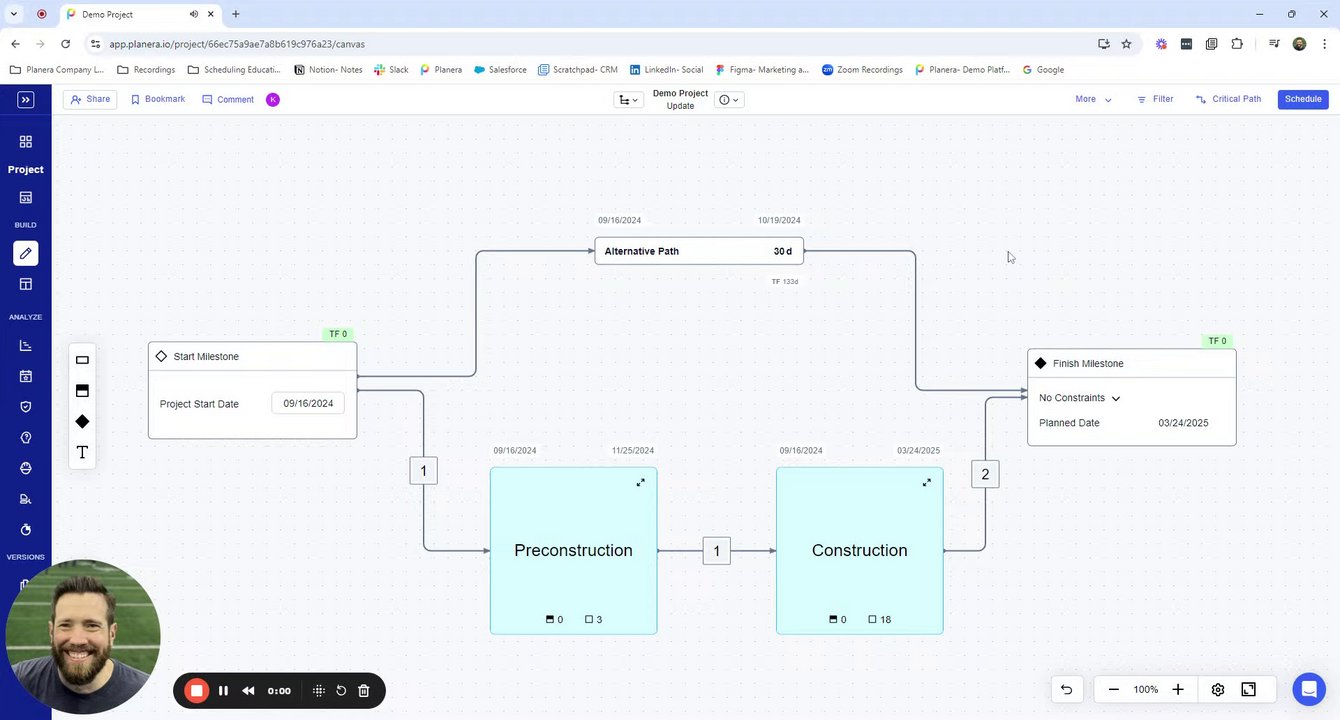Screen dimensions: 1340x720
Task: Restart the recording with the circular arrow
Action: coord(341,691)
